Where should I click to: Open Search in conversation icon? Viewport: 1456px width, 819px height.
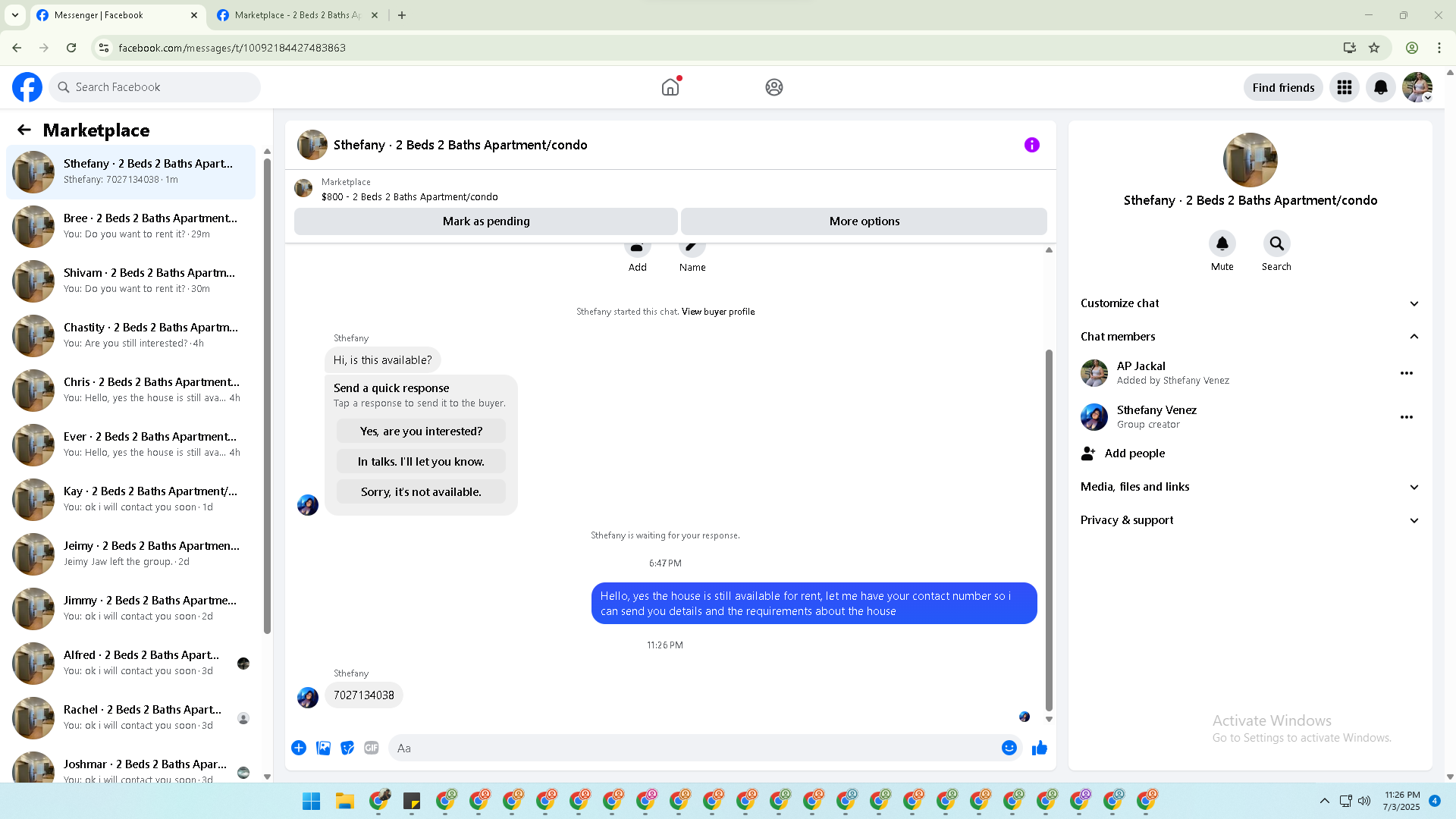[x=1276, y=244]
